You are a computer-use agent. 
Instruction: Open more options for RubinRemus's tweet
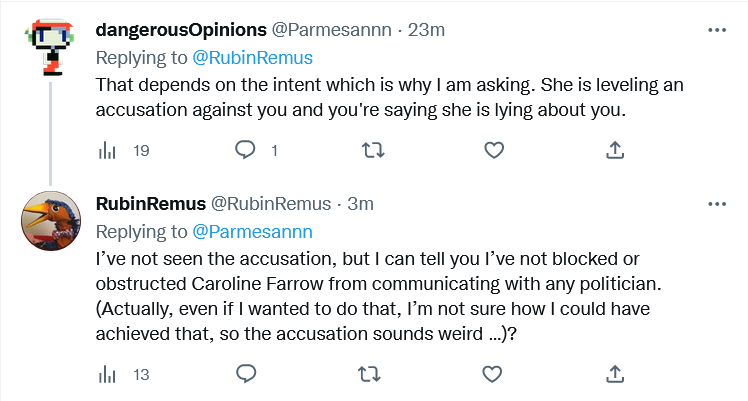[x=717, y=204]
